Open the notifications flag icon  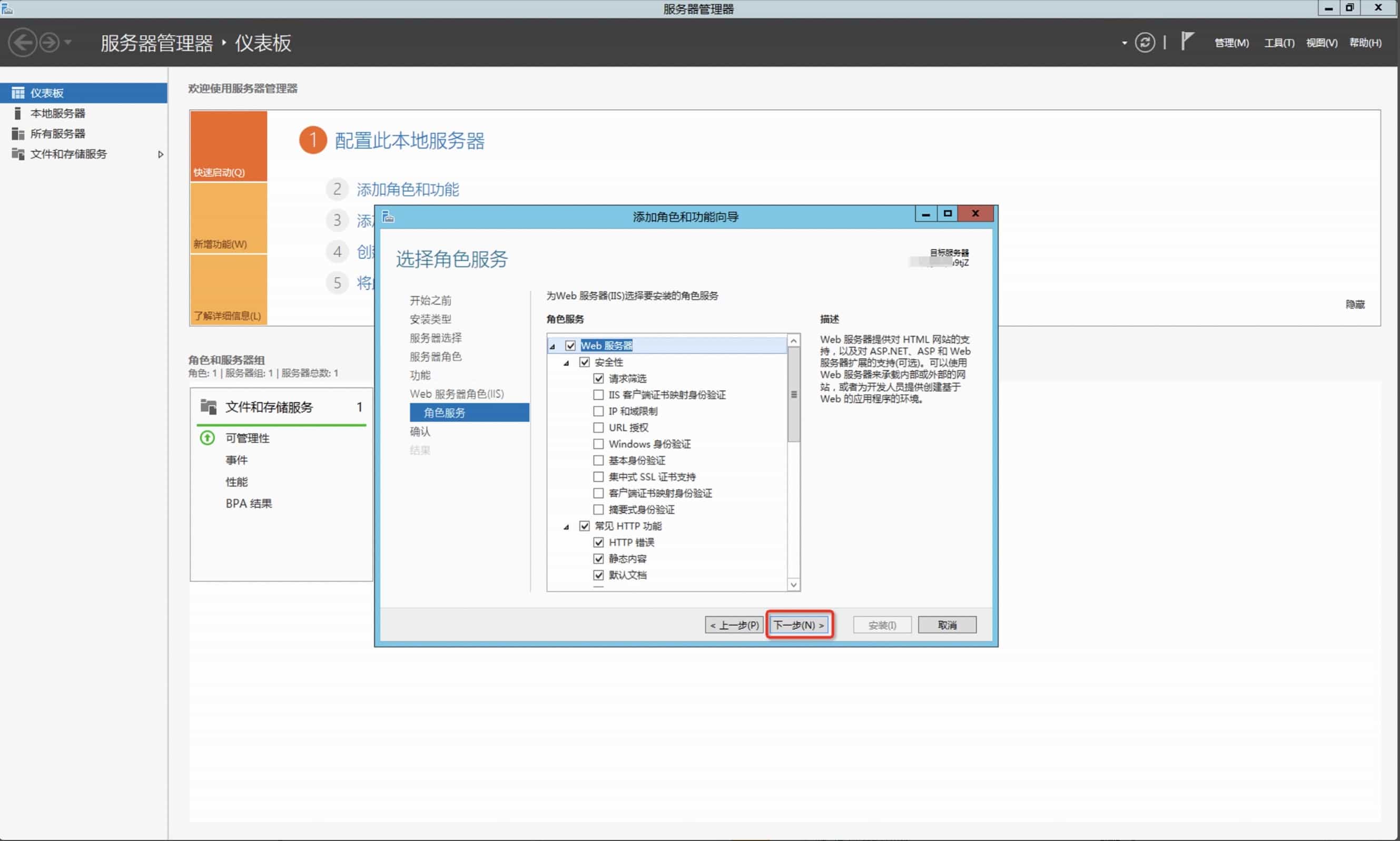click(x=1187, y=42)
